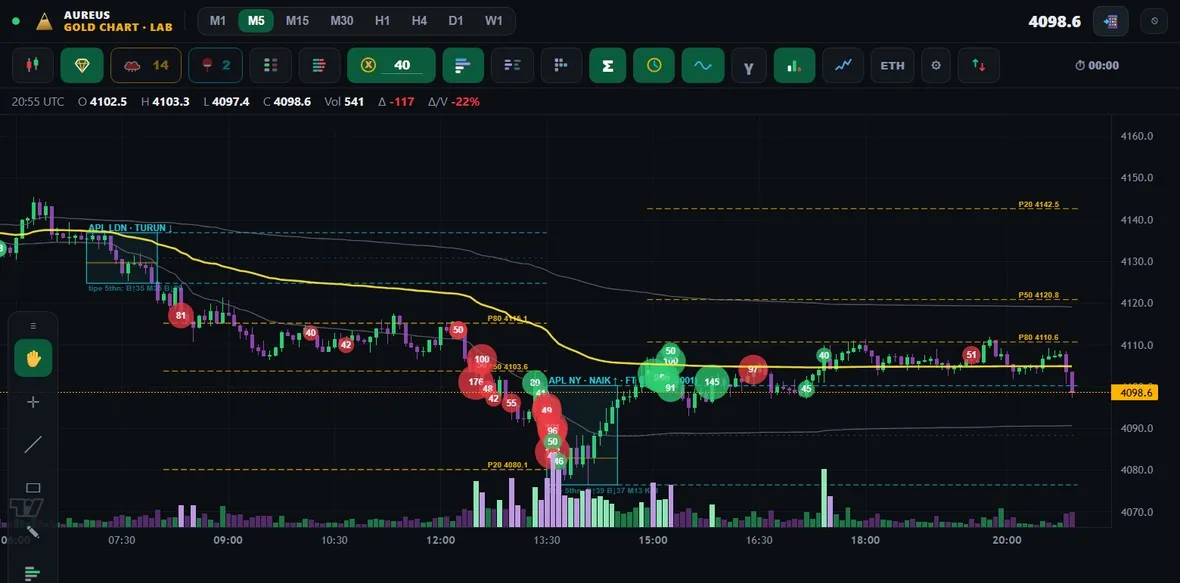Open the colored grid list icon

click(x=271, y=65)
